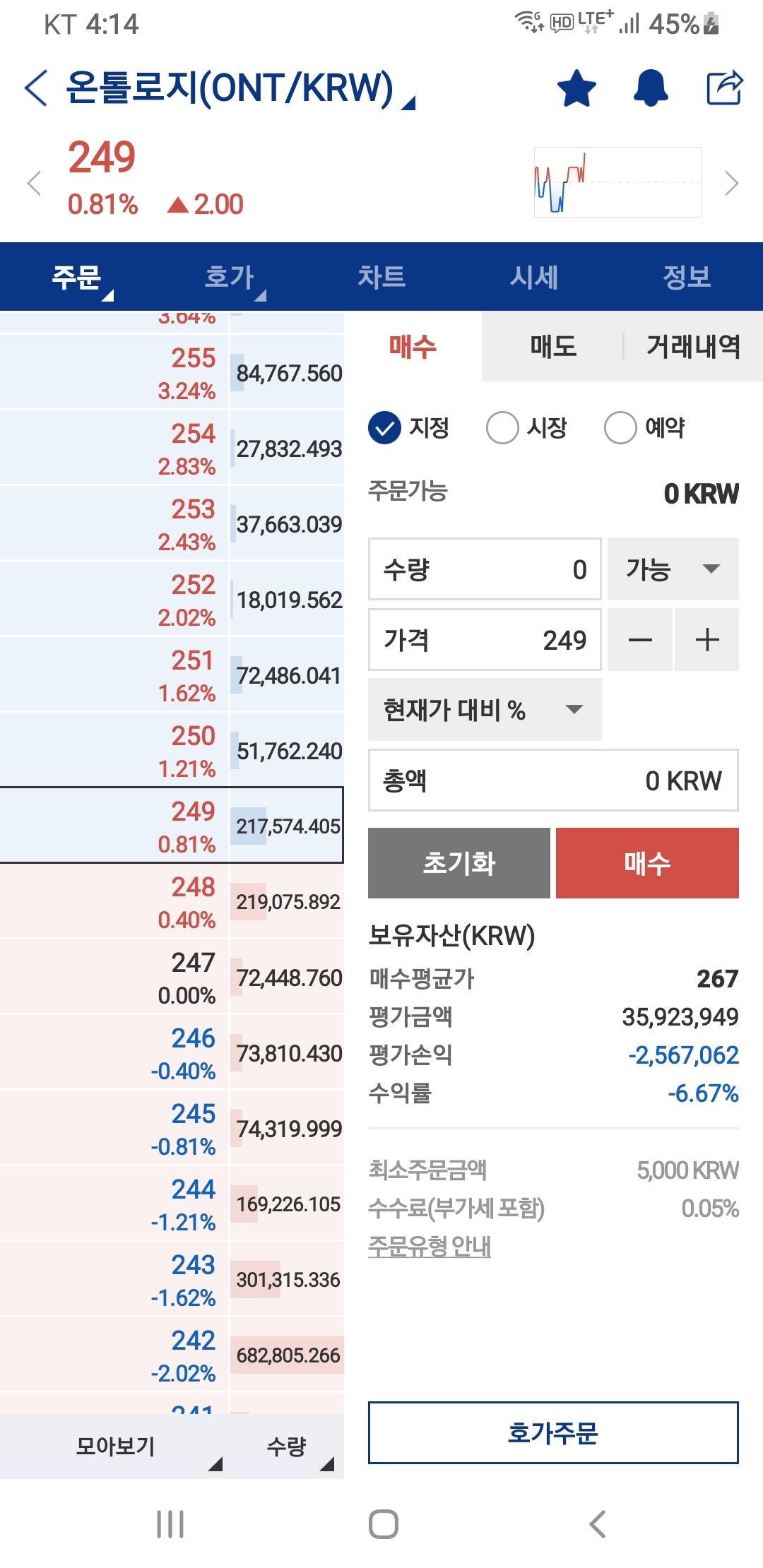
Task: Open the 주문유형 안내 link
Action: (x=430, y=1246)
